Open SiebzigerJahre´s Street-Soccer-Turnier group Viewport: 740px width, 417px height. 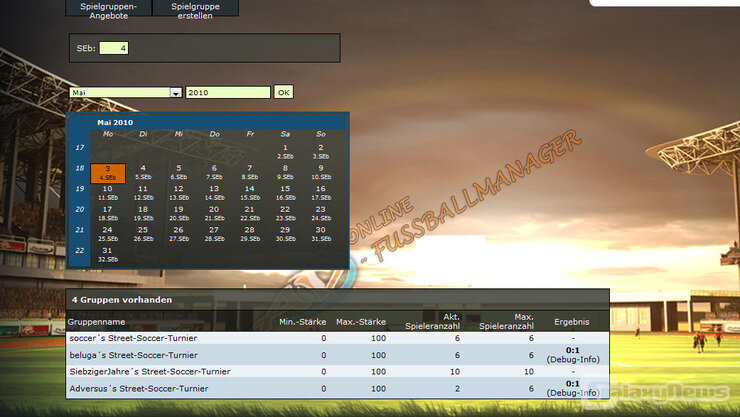(x=150, y=372)
